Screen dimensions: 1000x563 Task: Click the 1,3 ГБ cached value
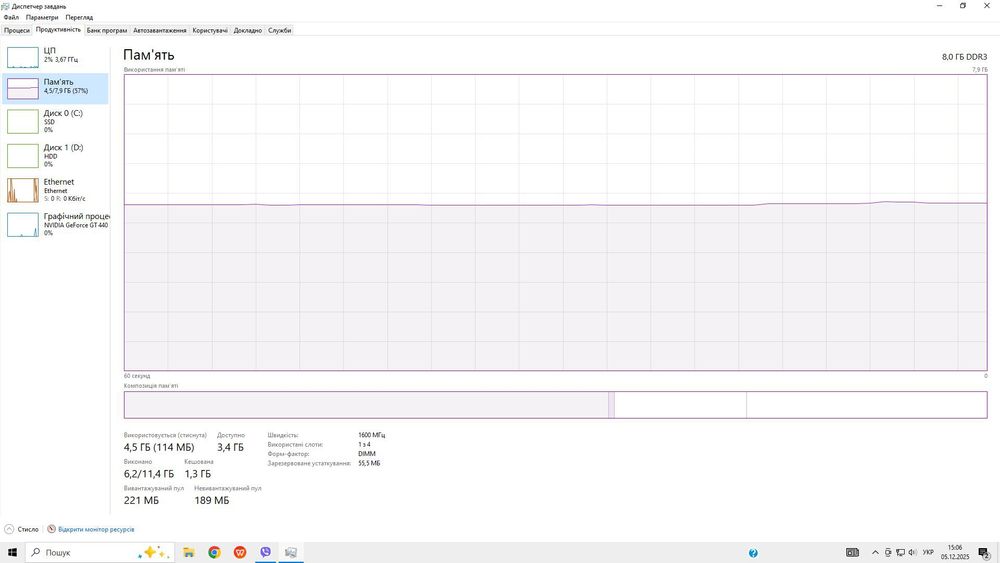click(198, 474)
